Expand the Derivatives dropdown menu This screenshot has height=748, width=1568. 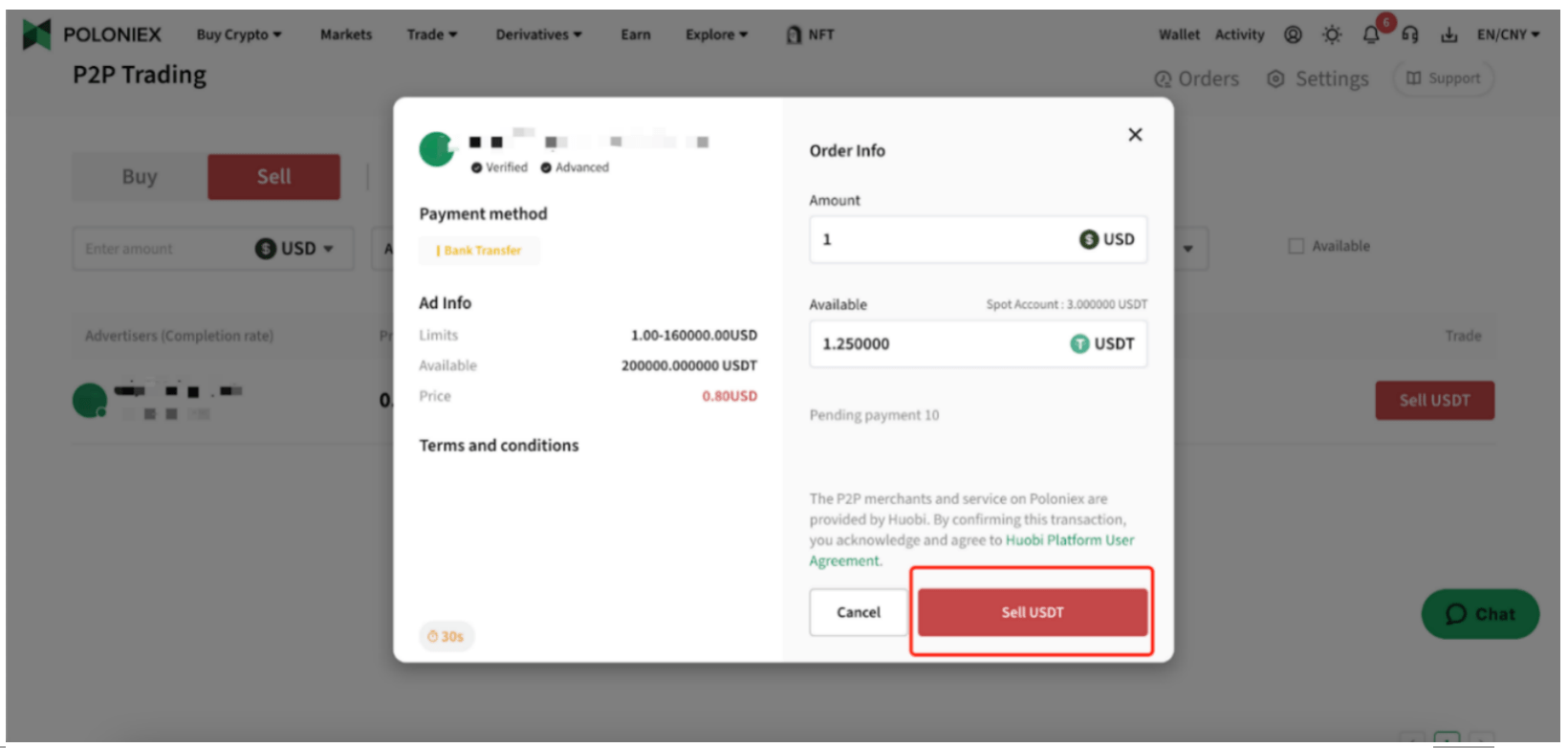pos(538,34)
